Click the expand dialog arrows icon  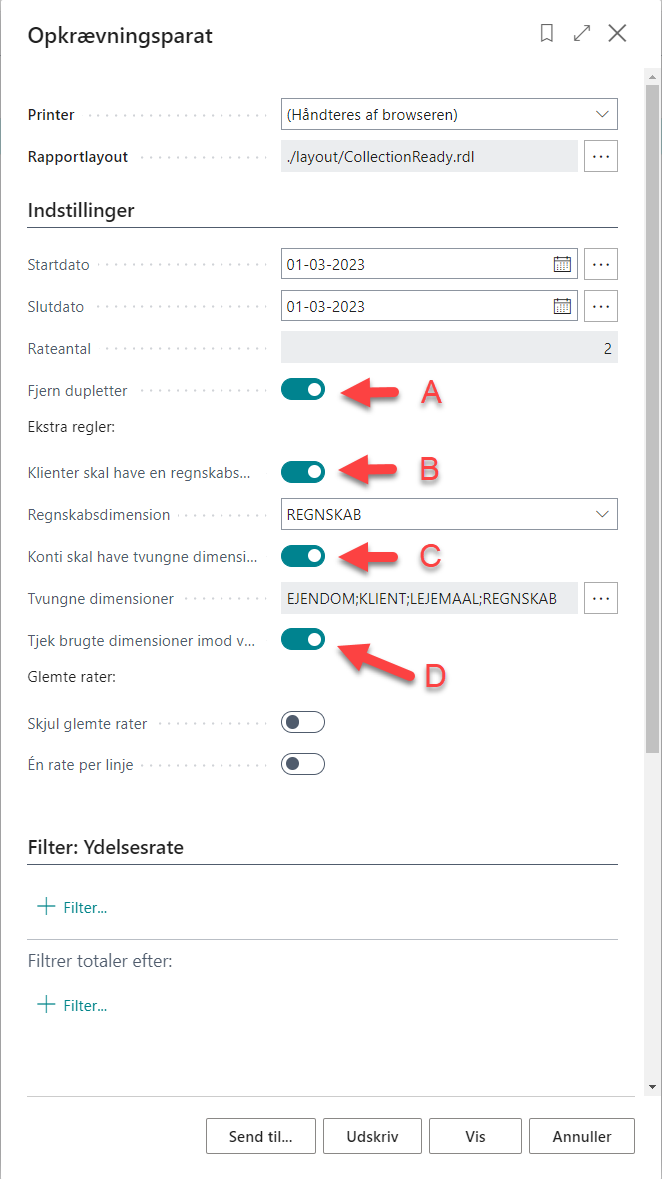point(582,34)
